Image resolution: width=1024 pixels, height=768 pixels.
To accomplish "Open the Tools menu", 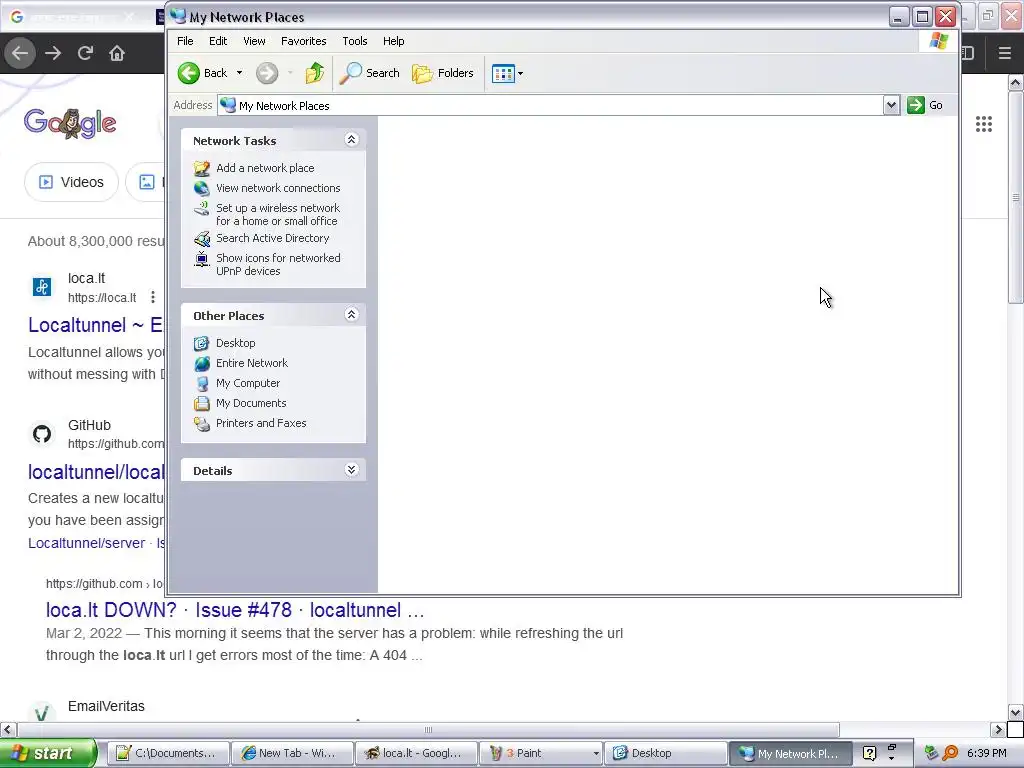I will [355, 41].
